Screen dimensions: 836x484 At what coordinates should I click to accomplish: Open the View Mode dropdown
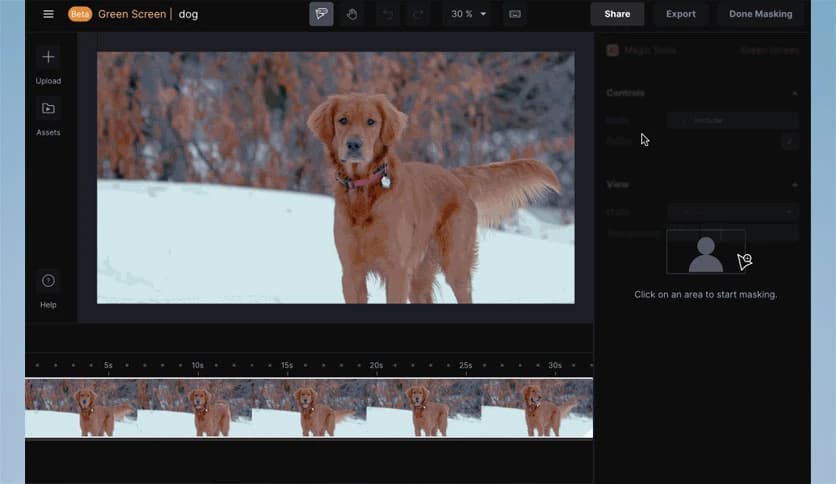coord(732,212)
